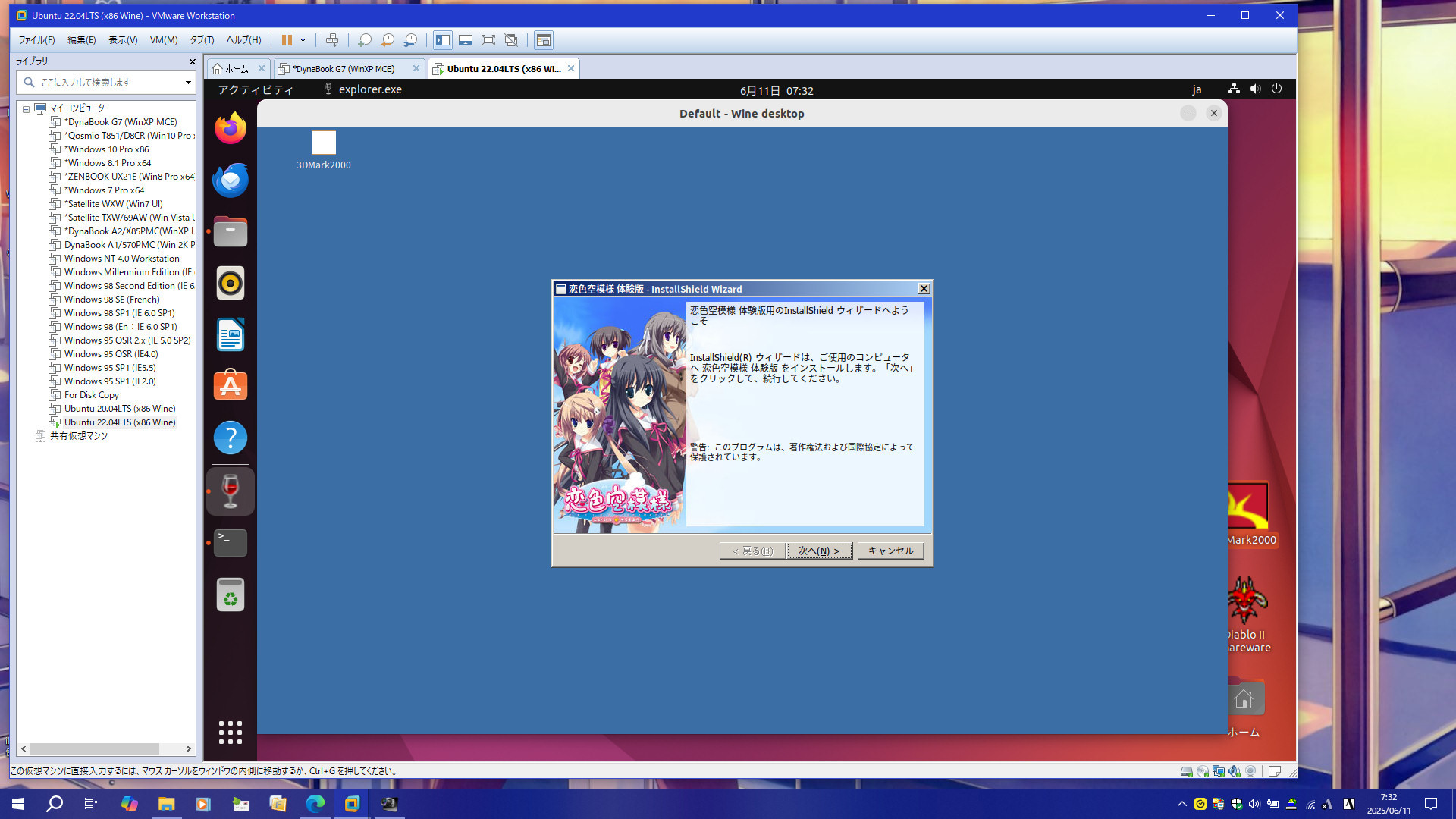Close the ホーム tab with its X
This screenshot has height=819, width=1456.
pyautogui.click(x=262, y=68)
